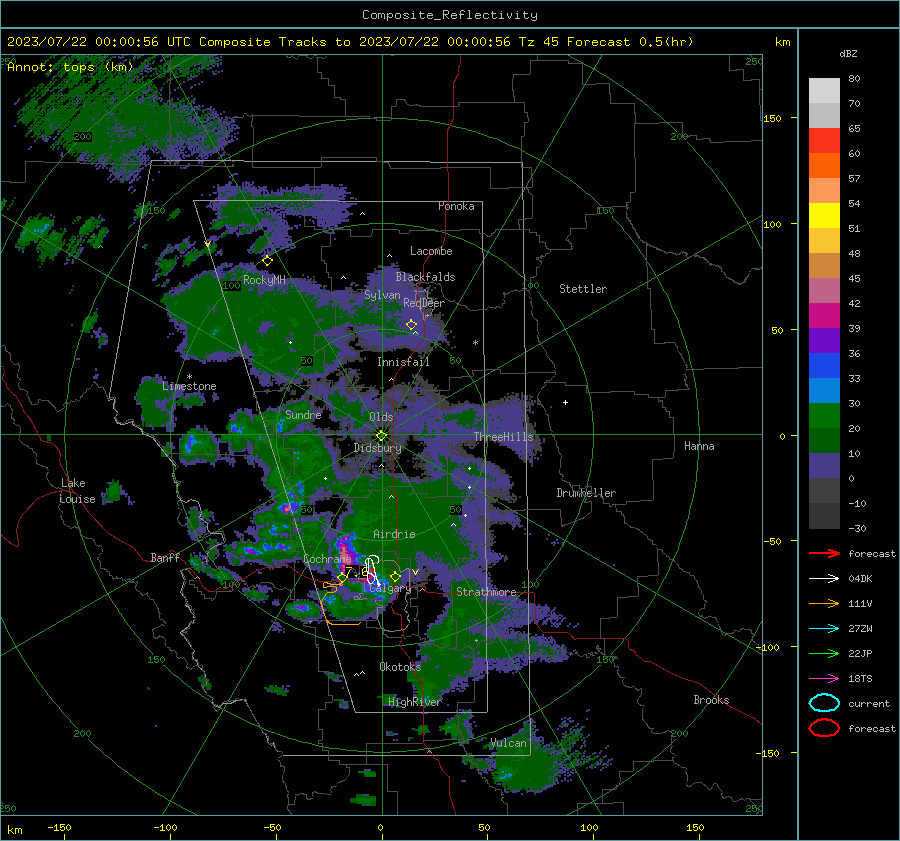Click the Airdrie city label
The image size is (900, 841).
tap(394, 534)
